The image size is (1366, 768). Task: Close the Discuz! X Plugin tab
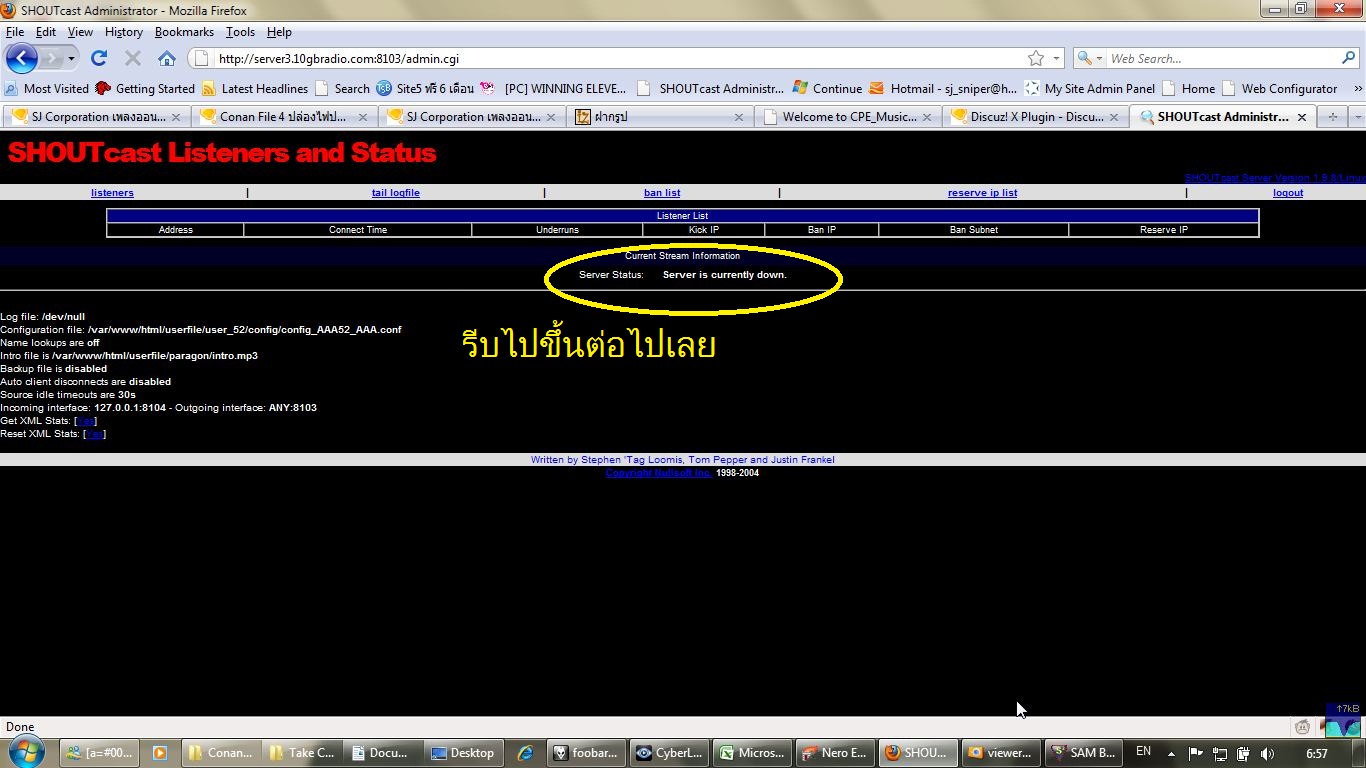point(1114,117)
